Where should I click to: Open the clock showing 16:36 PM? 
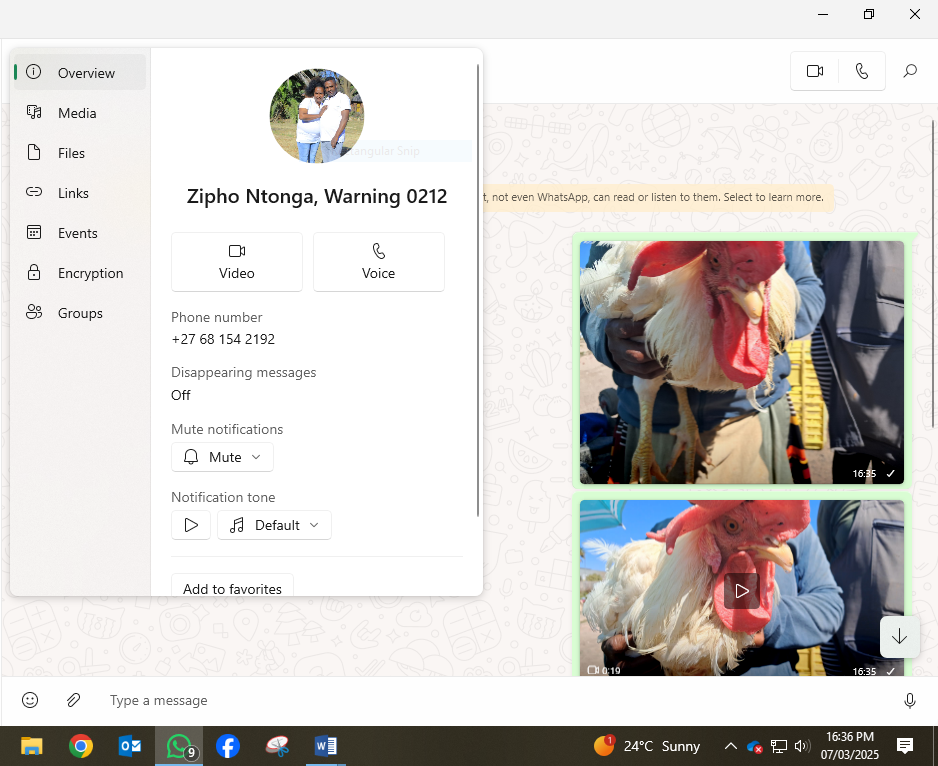[x=849, y=746]
